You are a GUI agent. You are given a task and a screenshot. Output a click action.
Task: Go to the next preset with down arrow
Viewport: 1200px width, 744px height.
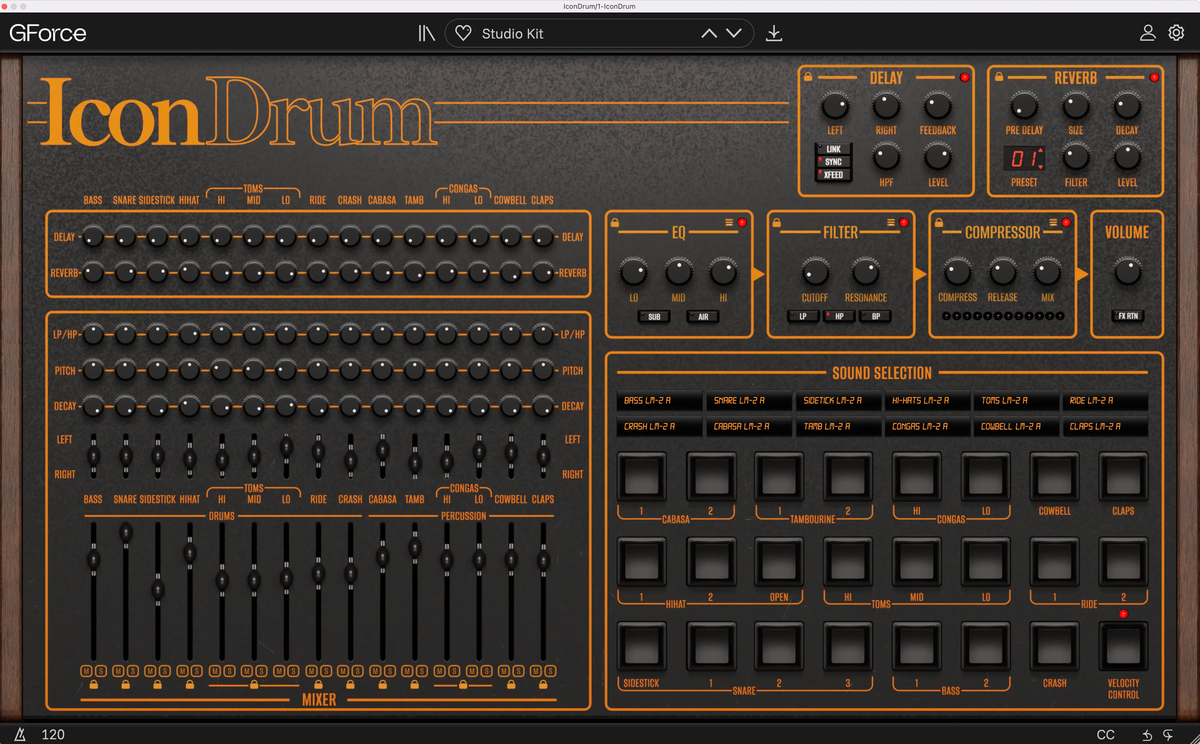(x=734, y=33)
